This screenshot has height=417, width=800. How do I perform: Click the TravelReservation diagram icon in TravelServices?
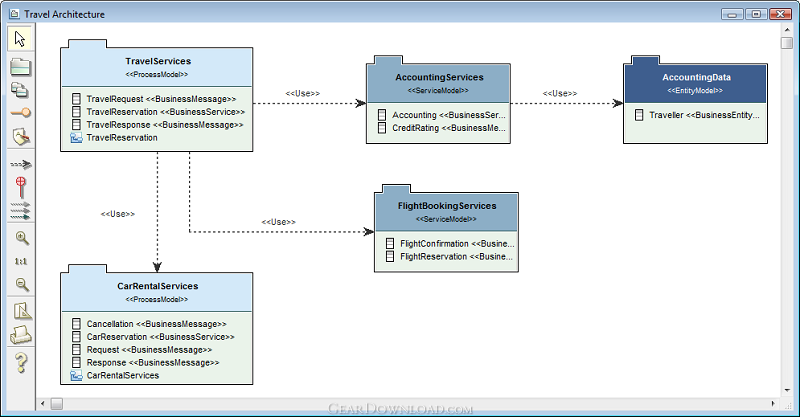(x=76, y=137)
